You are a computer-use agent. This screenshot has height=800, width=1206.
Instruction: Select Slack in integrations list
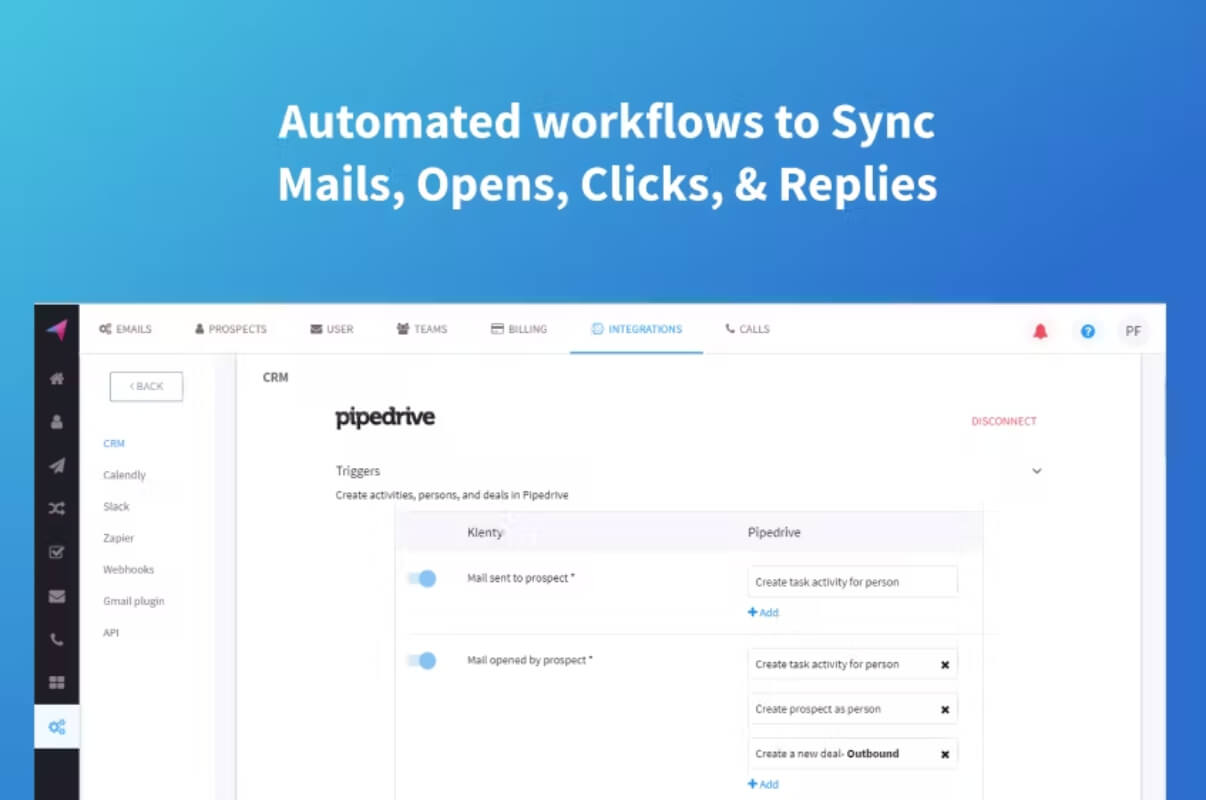pyautogui.click(x=116, y=506)
